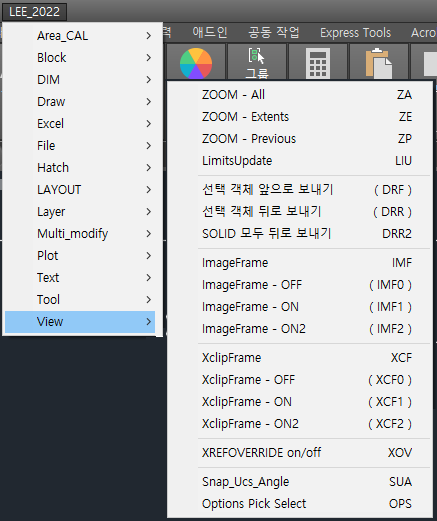
Task: Select Options Pick Select entry
Action: pyautogui.click(x=300, y=504)
